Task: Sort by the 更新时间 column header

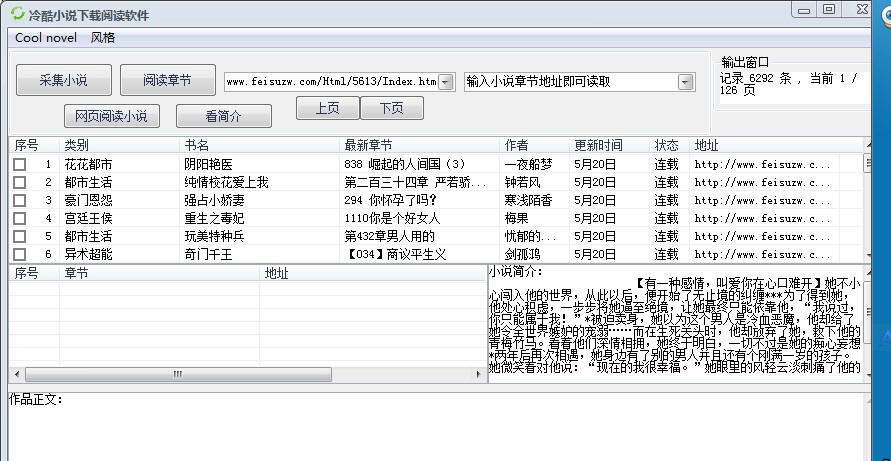Action: (x=609, y=146)
